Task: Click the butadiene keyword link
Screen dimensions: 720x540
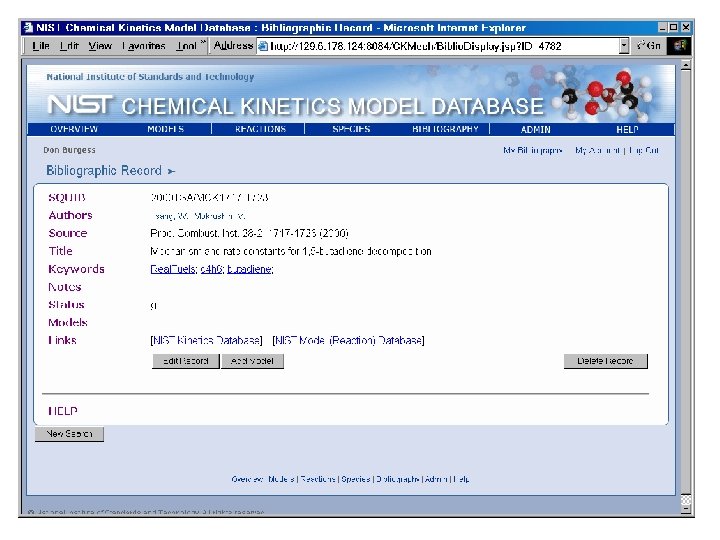Action: pos(250,269)
